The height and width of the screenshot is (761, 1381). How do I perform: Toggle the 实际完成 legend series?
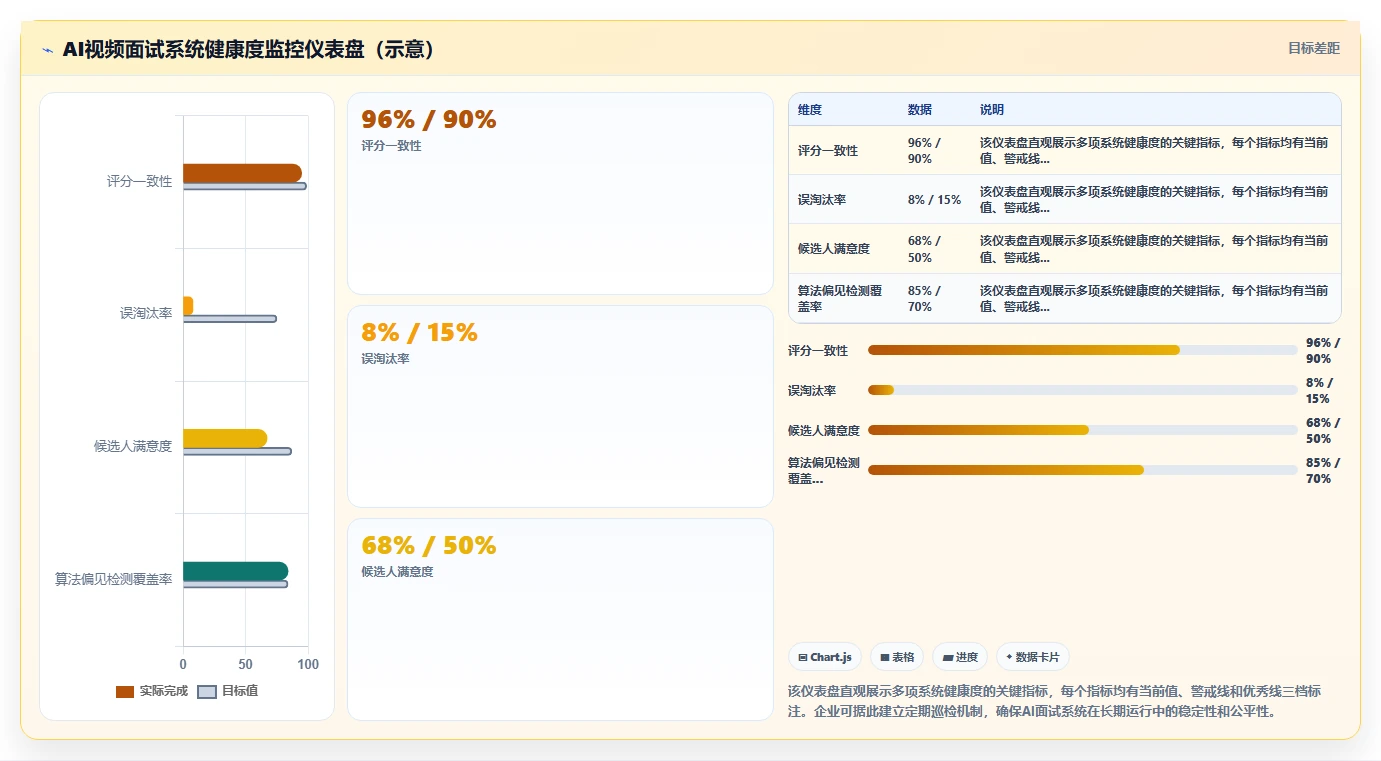(152, 691)
